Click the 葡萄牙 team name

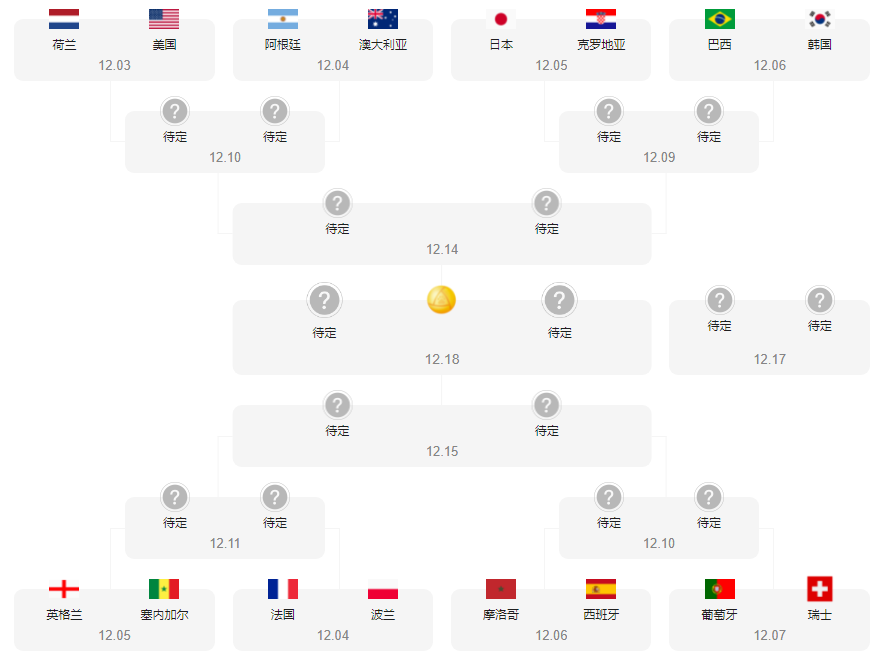(719, 614)
